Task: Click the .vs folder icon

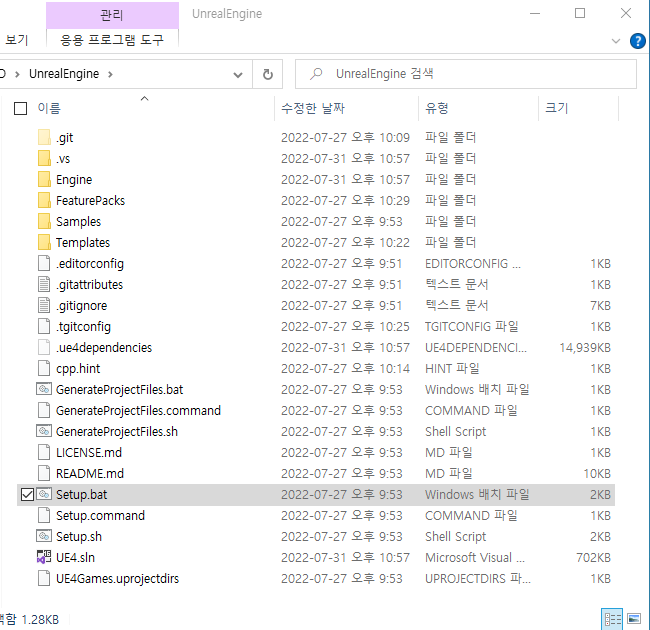Action: pyautogui.click(x=44, y=158)
